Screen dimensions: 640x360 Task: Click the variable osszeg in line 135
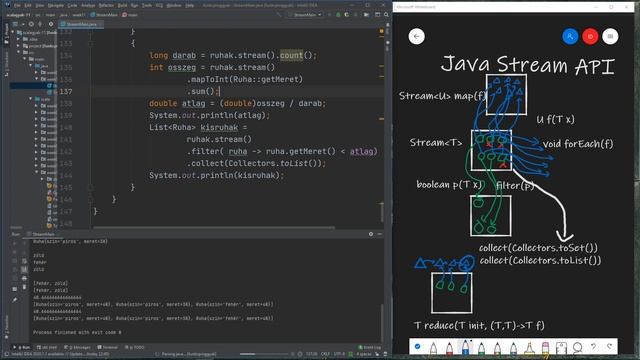click(182, 67)
